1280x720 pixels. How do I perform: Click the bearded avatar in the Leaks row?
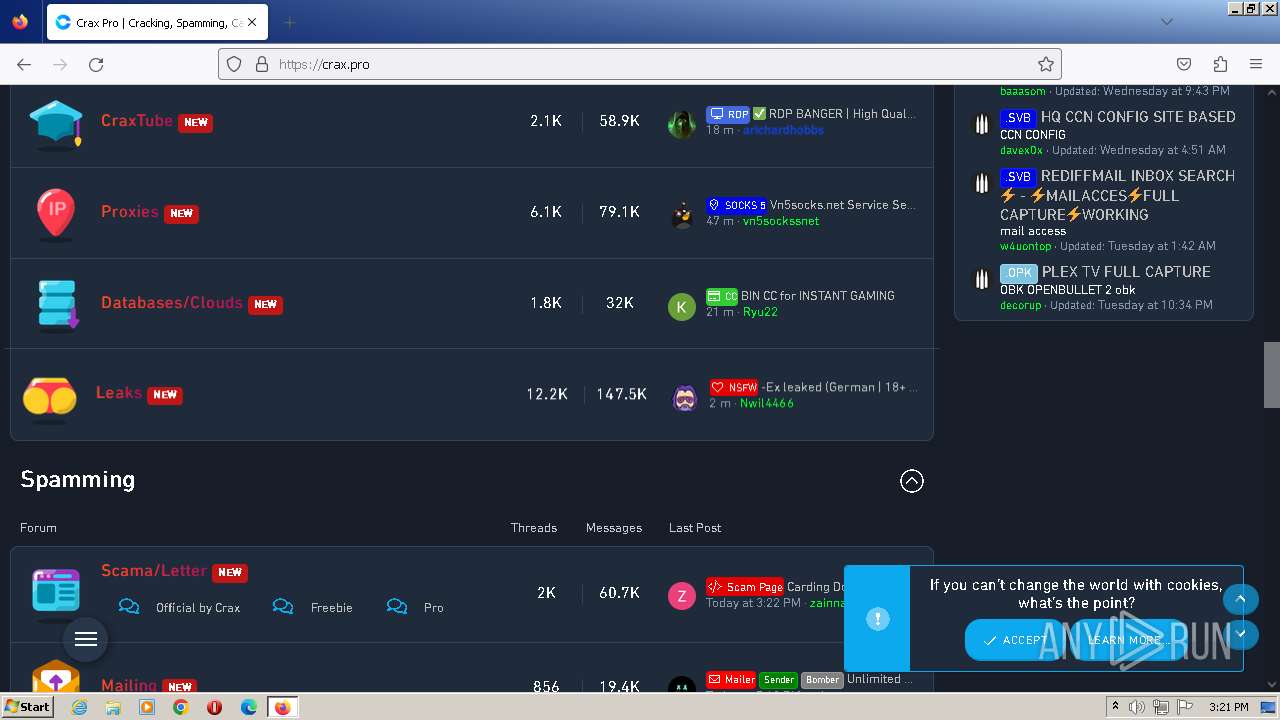(684, 398)
